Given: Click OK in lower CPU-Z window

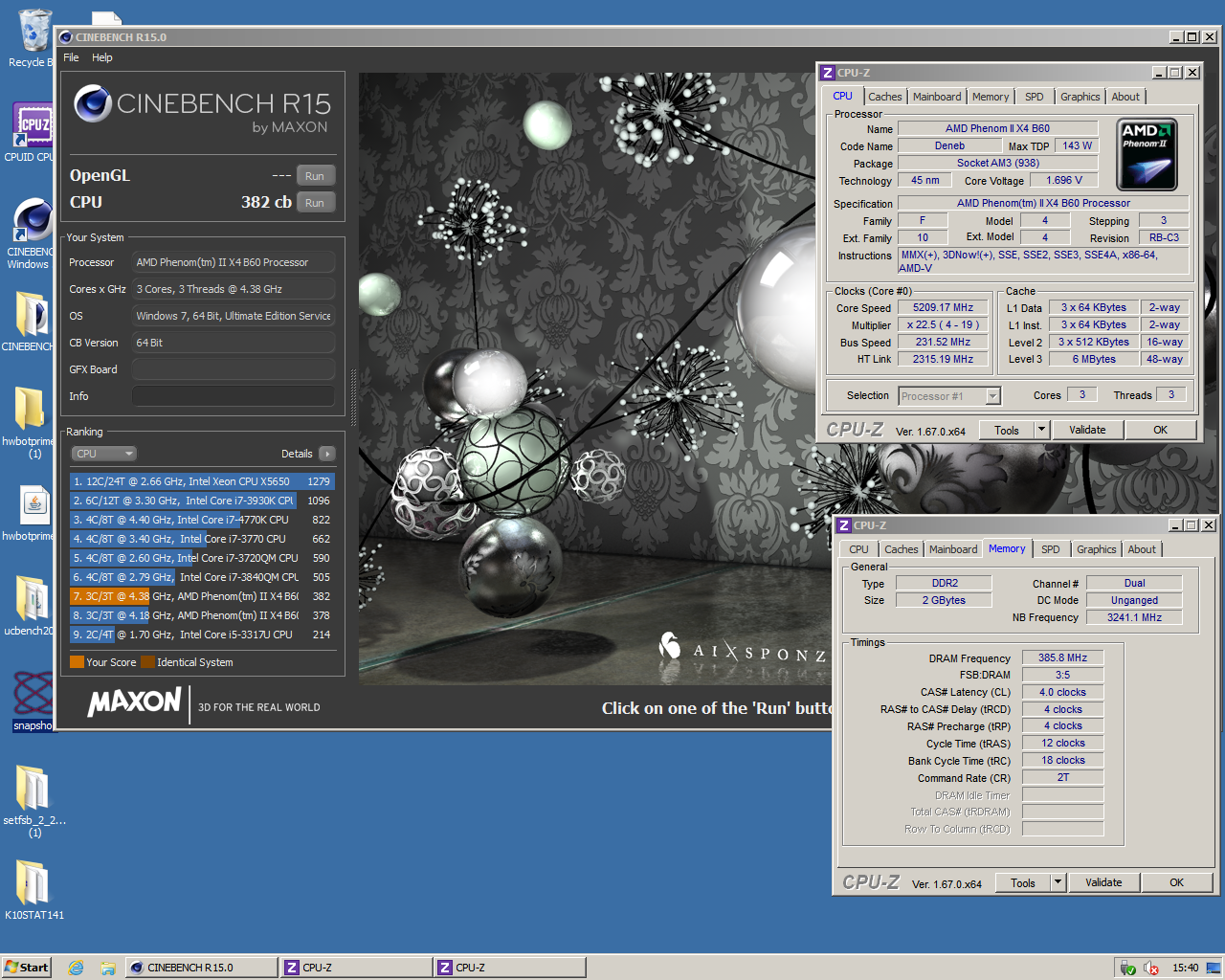Looking at the screenshot, I should click(1177, 883).
